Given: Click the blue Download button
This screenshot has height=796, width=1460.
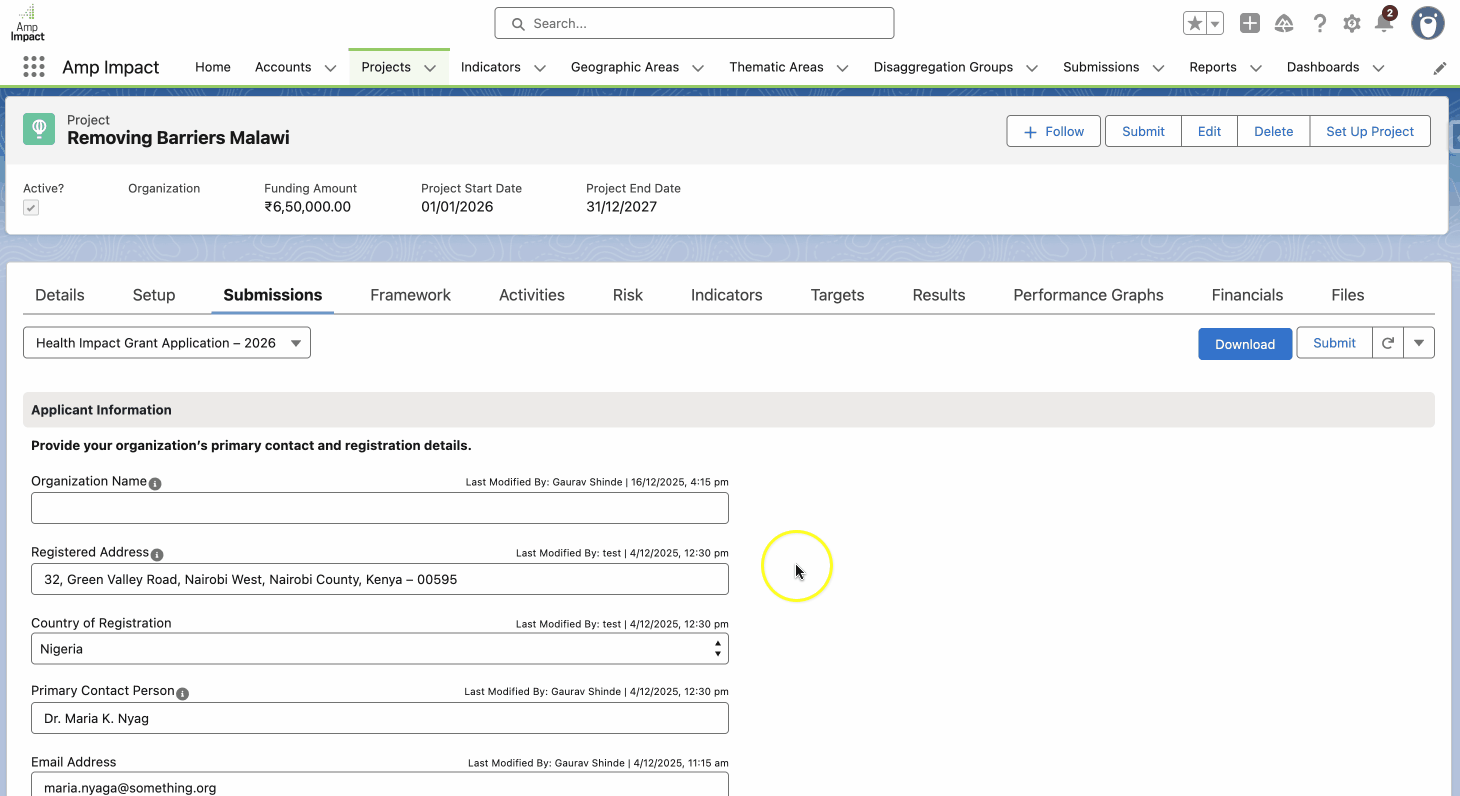Looking at the screenshot, I should pyautogui.click(x=1244, y=344).
